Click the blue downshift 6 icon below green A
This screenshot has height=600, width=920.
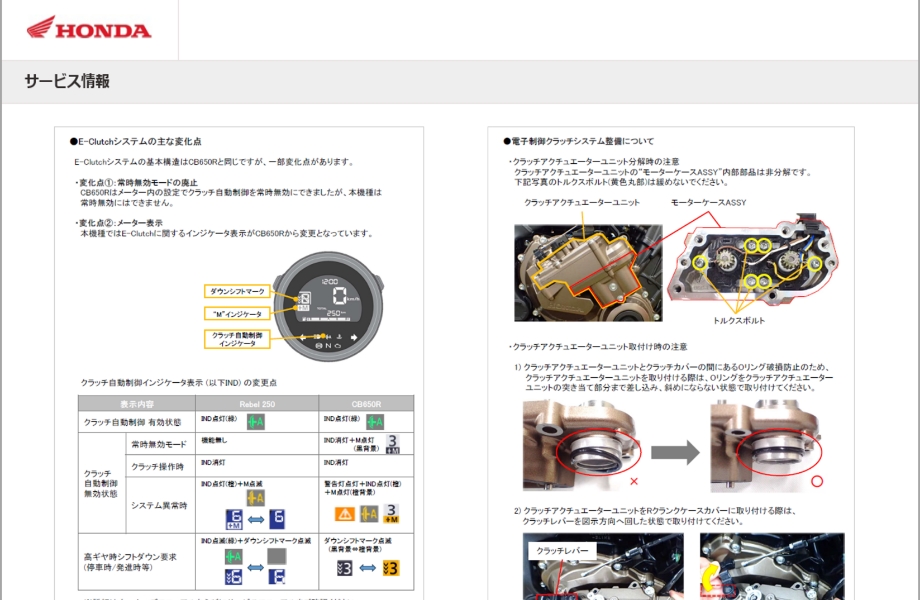point(234,577)
